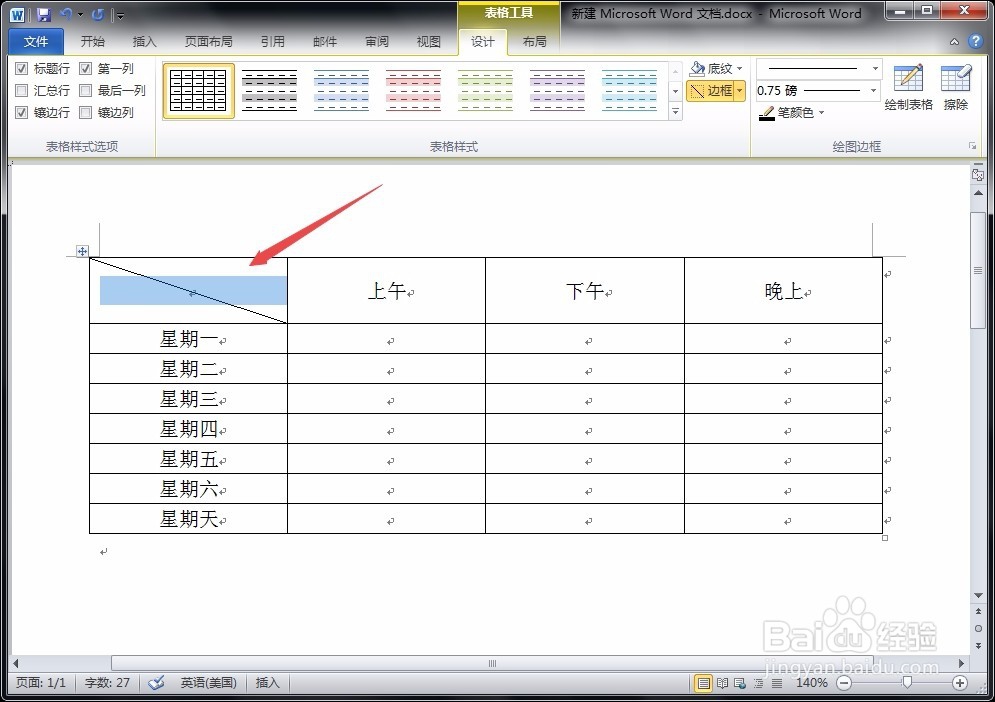Open the 绘图边框 dialog launcher
The height and width of the screenshot is (702, 995).
[x=972, y=147]
